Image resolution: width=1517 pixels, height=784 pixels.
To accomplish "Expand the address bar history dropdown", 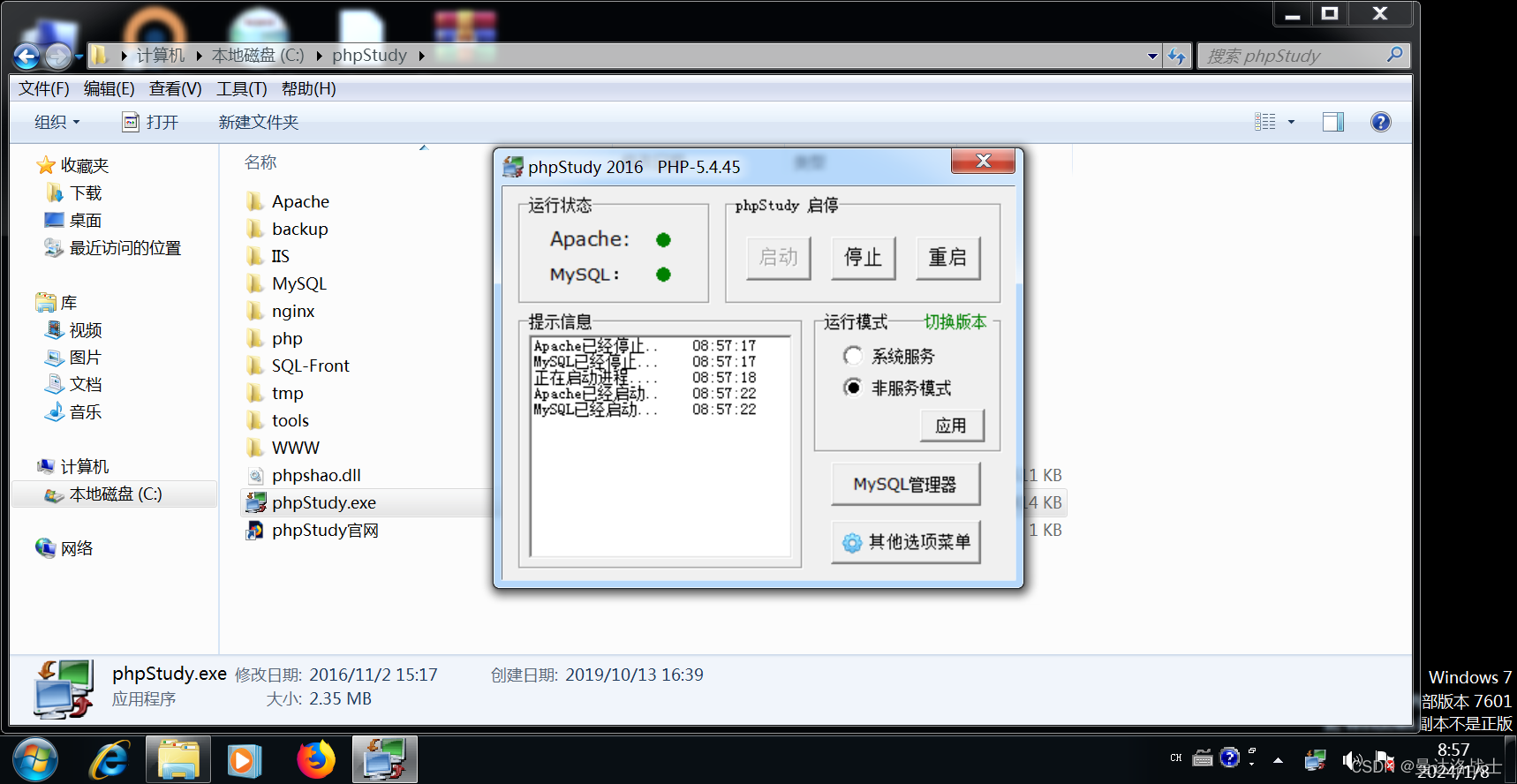I will coord(1152,56).
